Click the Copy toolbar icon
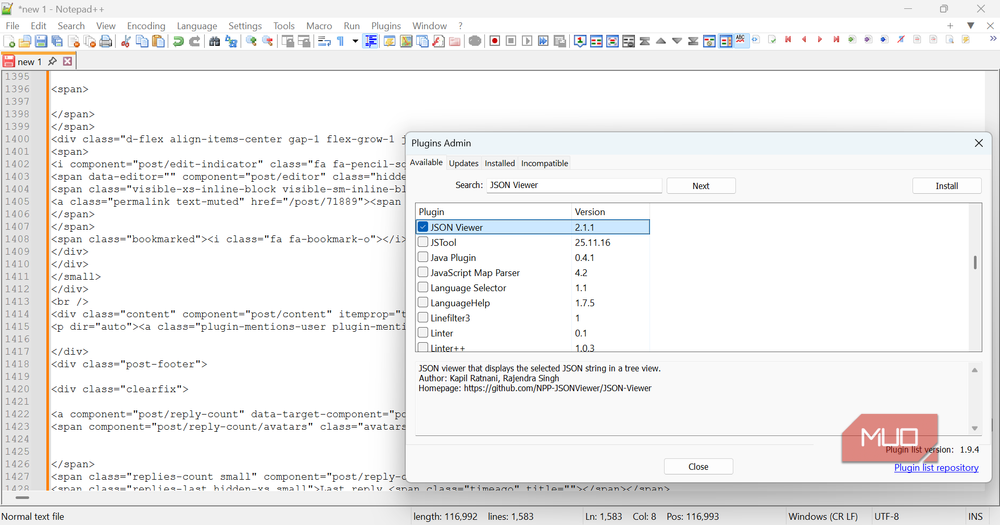Screen dimensions: 1000x525 click(x=142, y=41)
